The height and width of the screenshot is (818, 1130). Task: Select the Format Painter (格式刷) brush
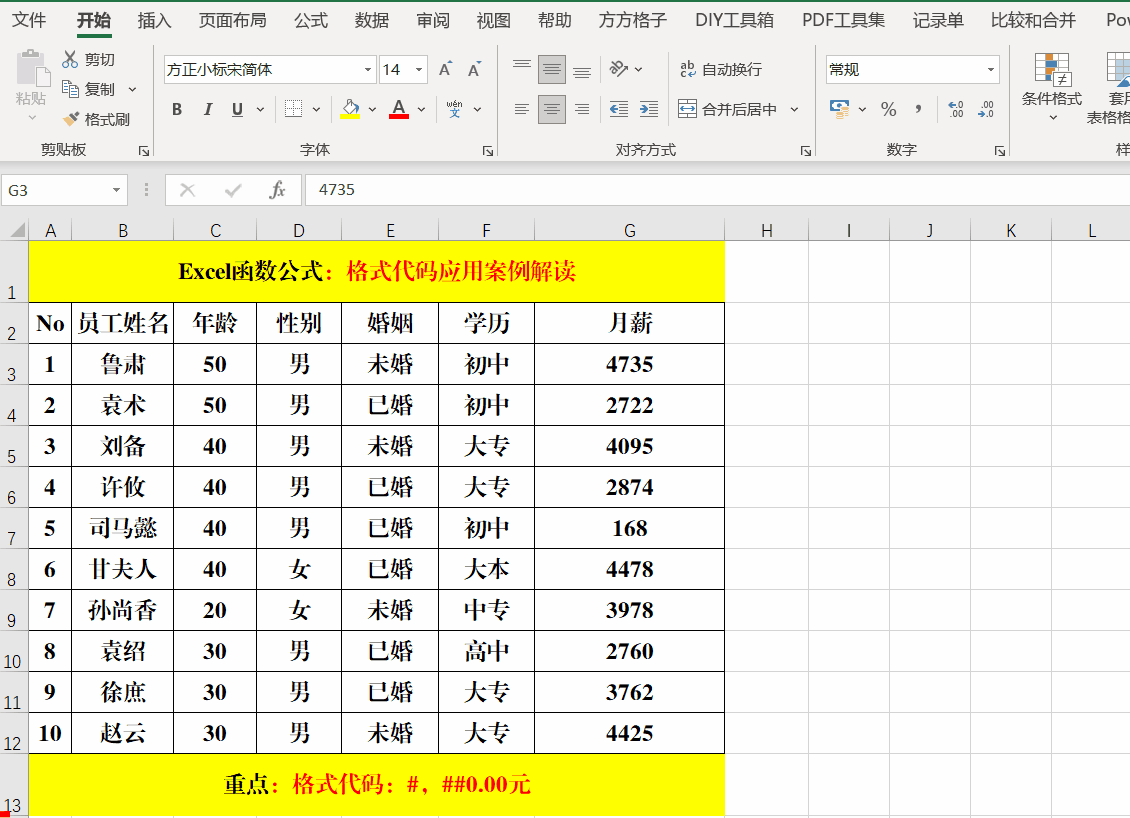71,119
